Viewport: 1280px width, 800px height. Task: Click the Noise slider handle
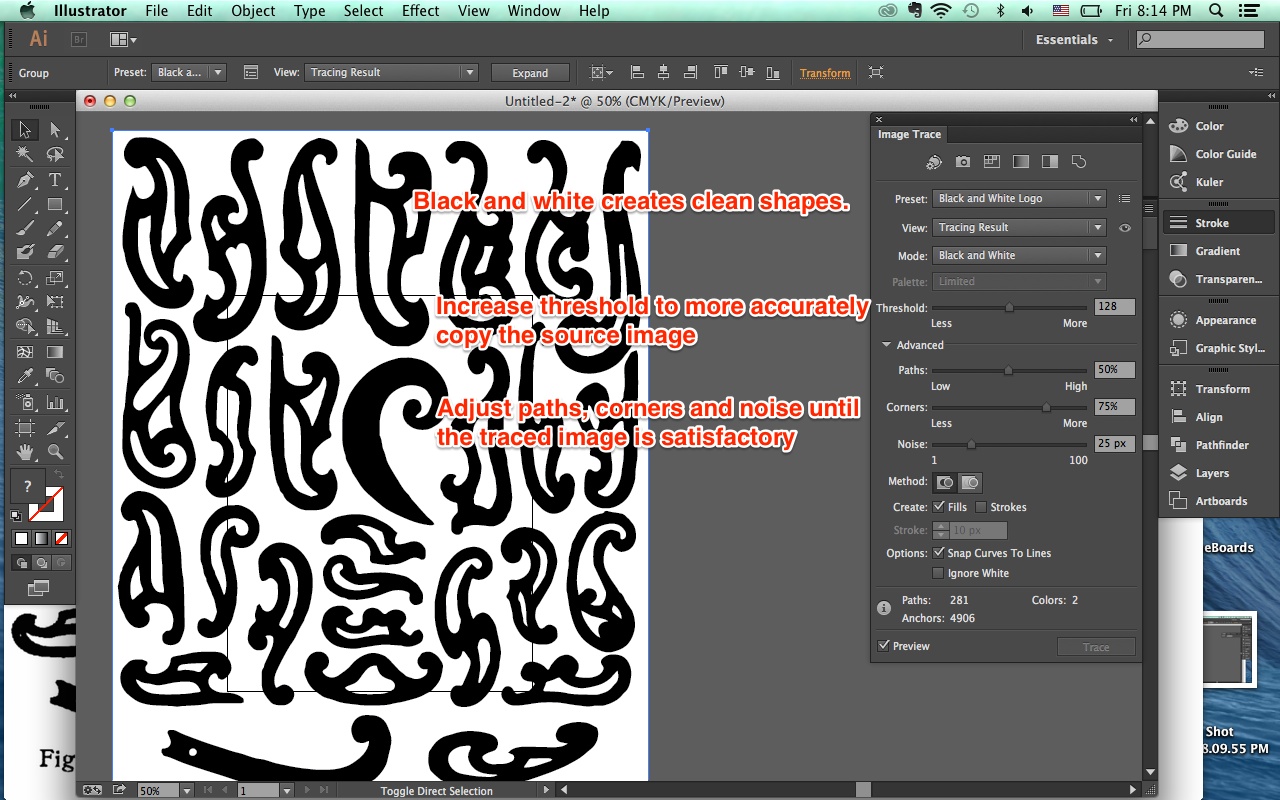coord(970,445)
